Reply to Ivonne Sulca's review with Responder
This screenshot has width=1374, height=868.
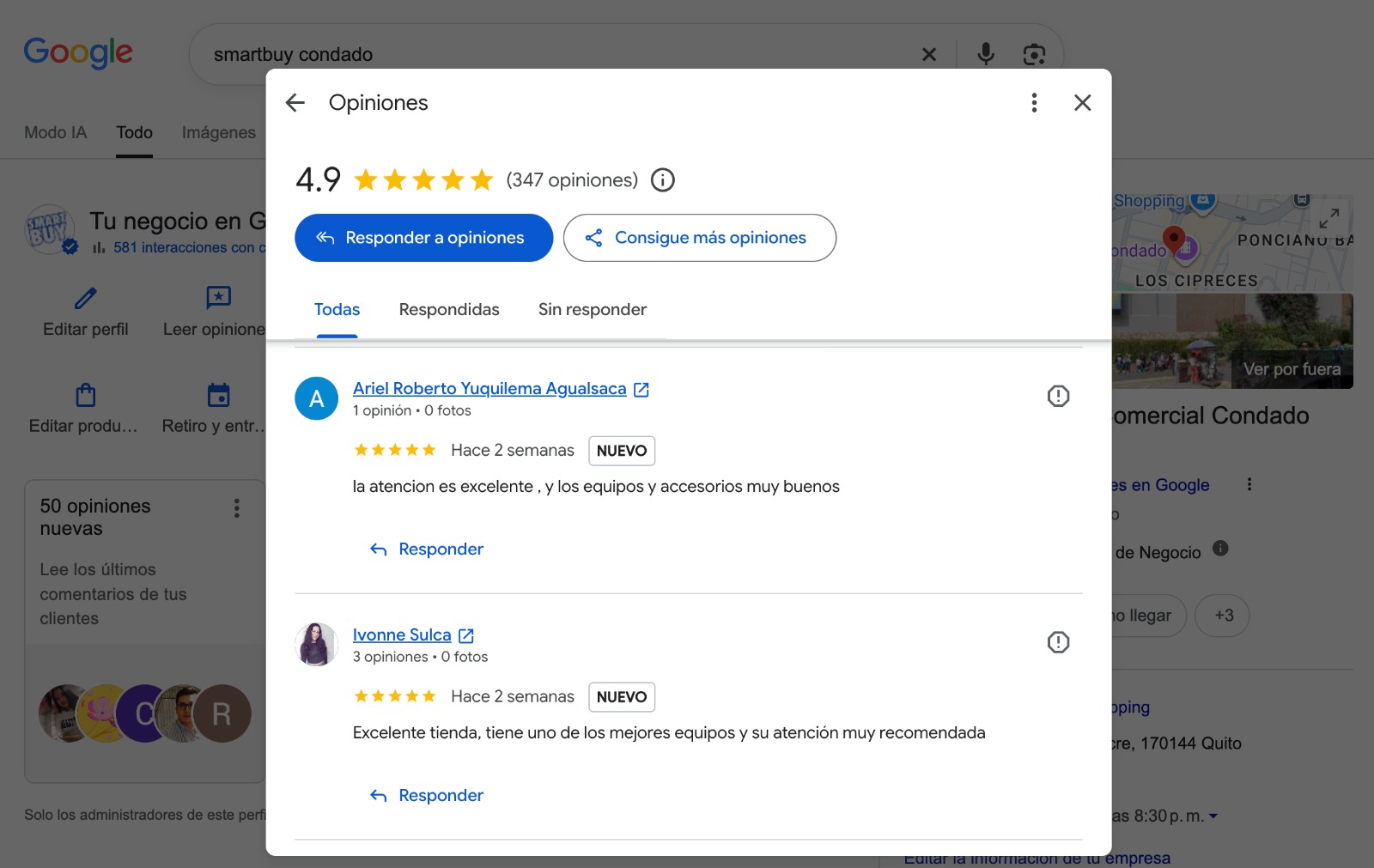pyautogui.click(x=427, y=796)
